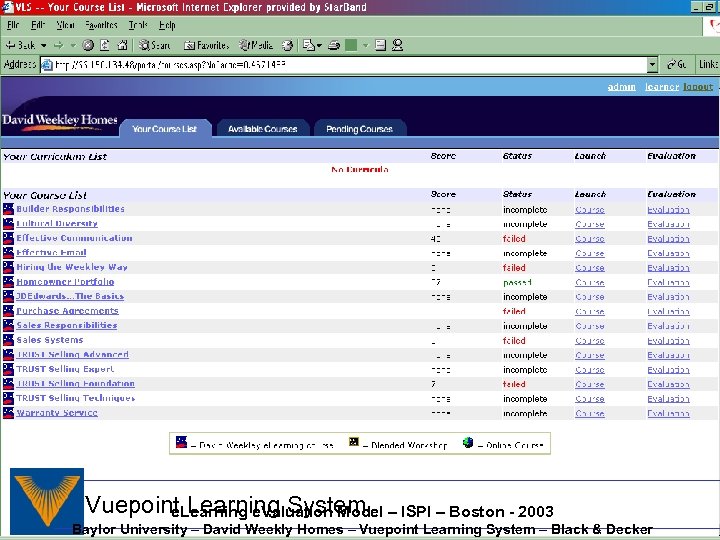Click the Mail toolbar icon
The image size is (720, 540).
[x=309, y=45]
